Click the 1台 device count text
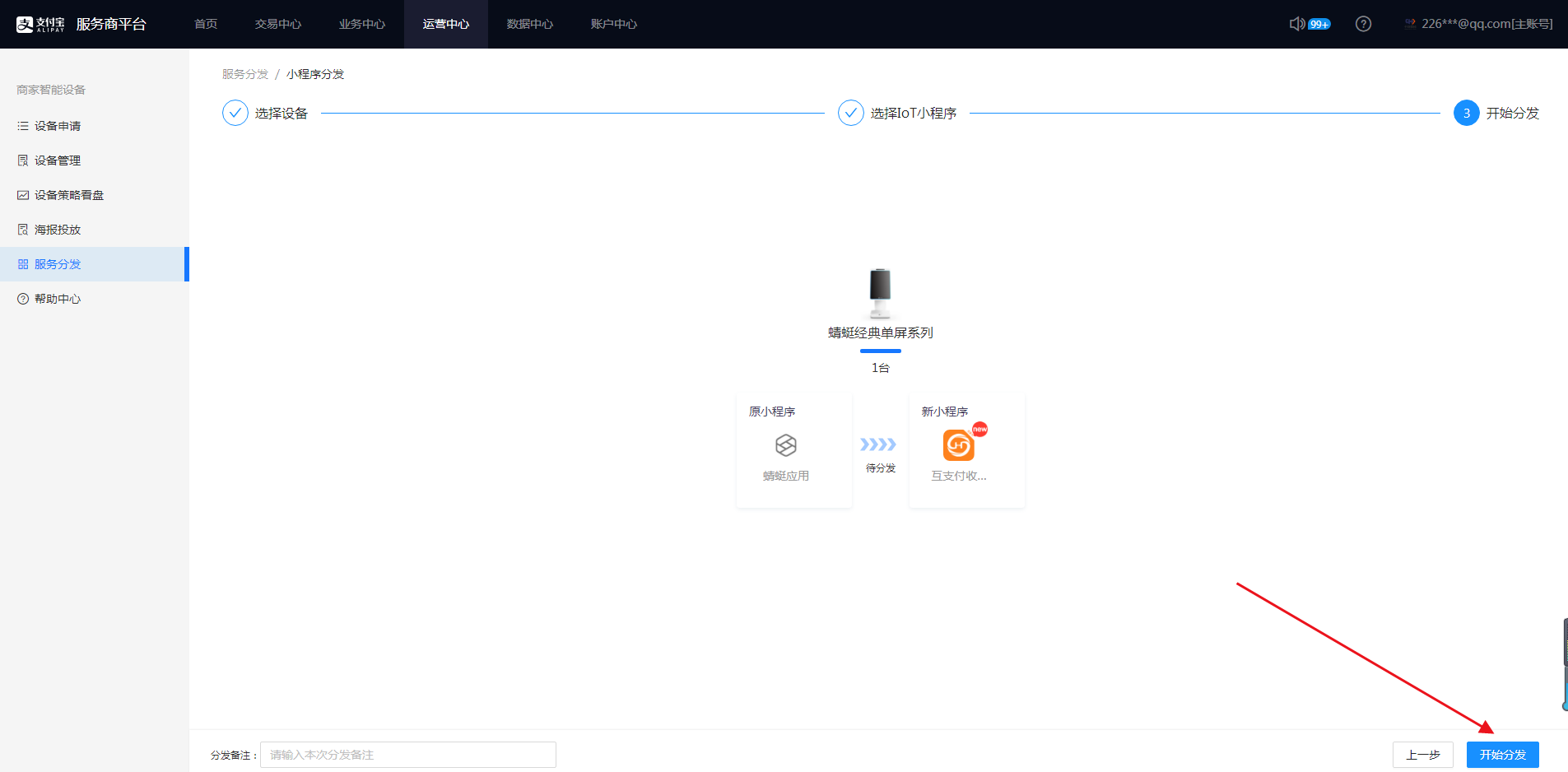1568x772 pixels. (x=881, y=368)
